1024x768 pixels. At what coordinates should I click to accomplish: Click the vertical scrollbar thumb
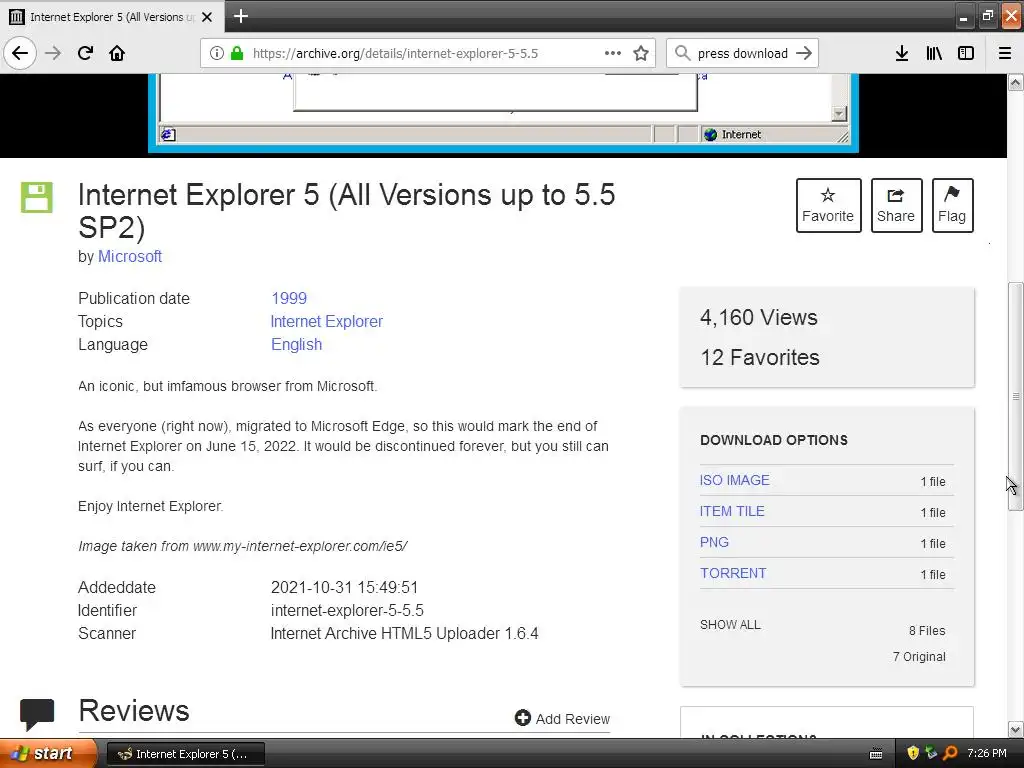(x=1016, y=396)
